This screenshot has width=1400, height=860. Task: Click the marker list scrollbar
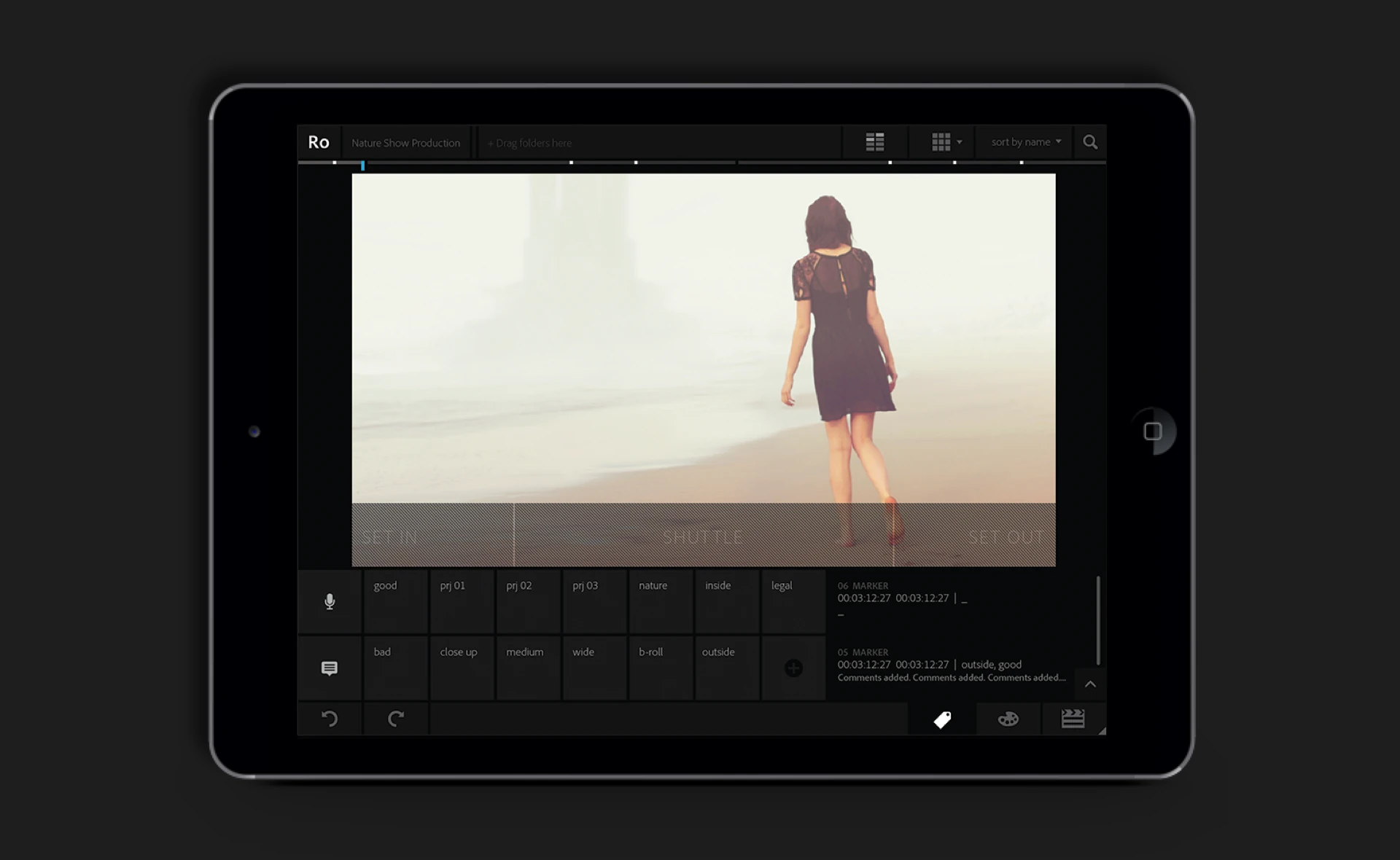(x=1098, y=620)
